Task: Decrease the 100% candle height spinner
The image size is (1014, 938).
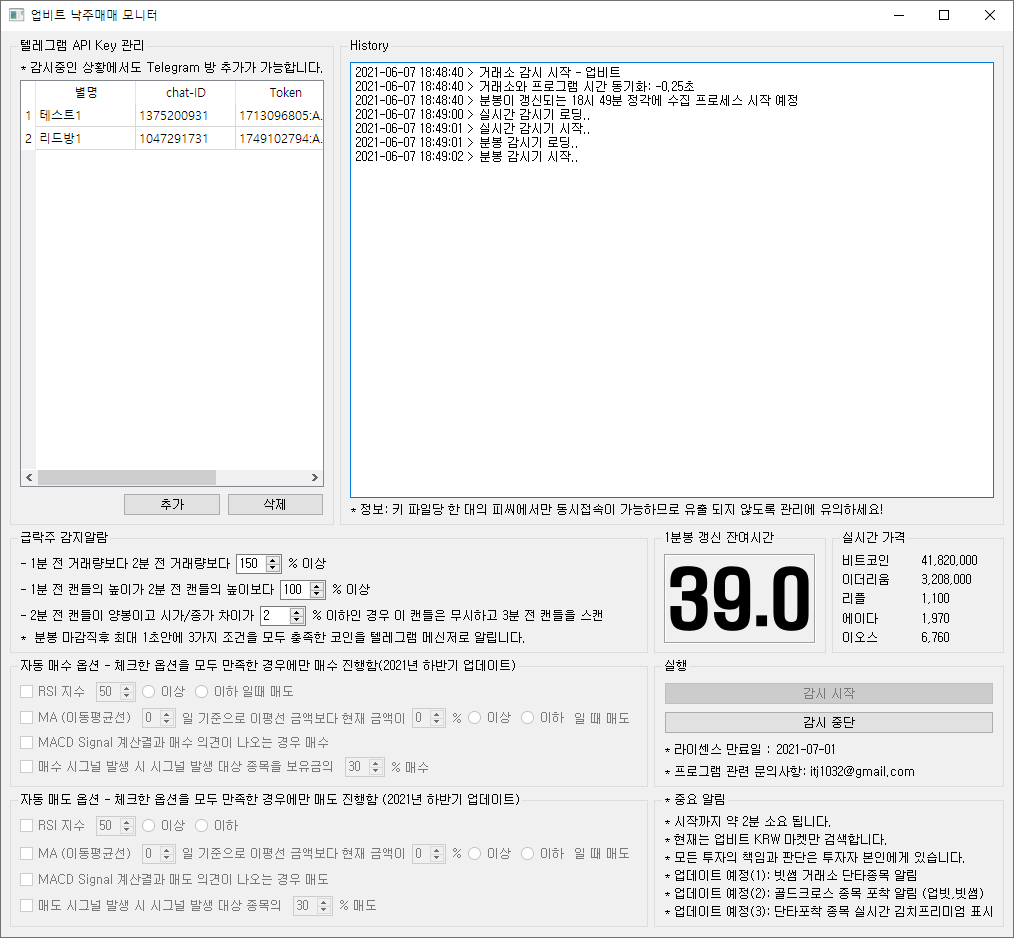Action: 315,594
